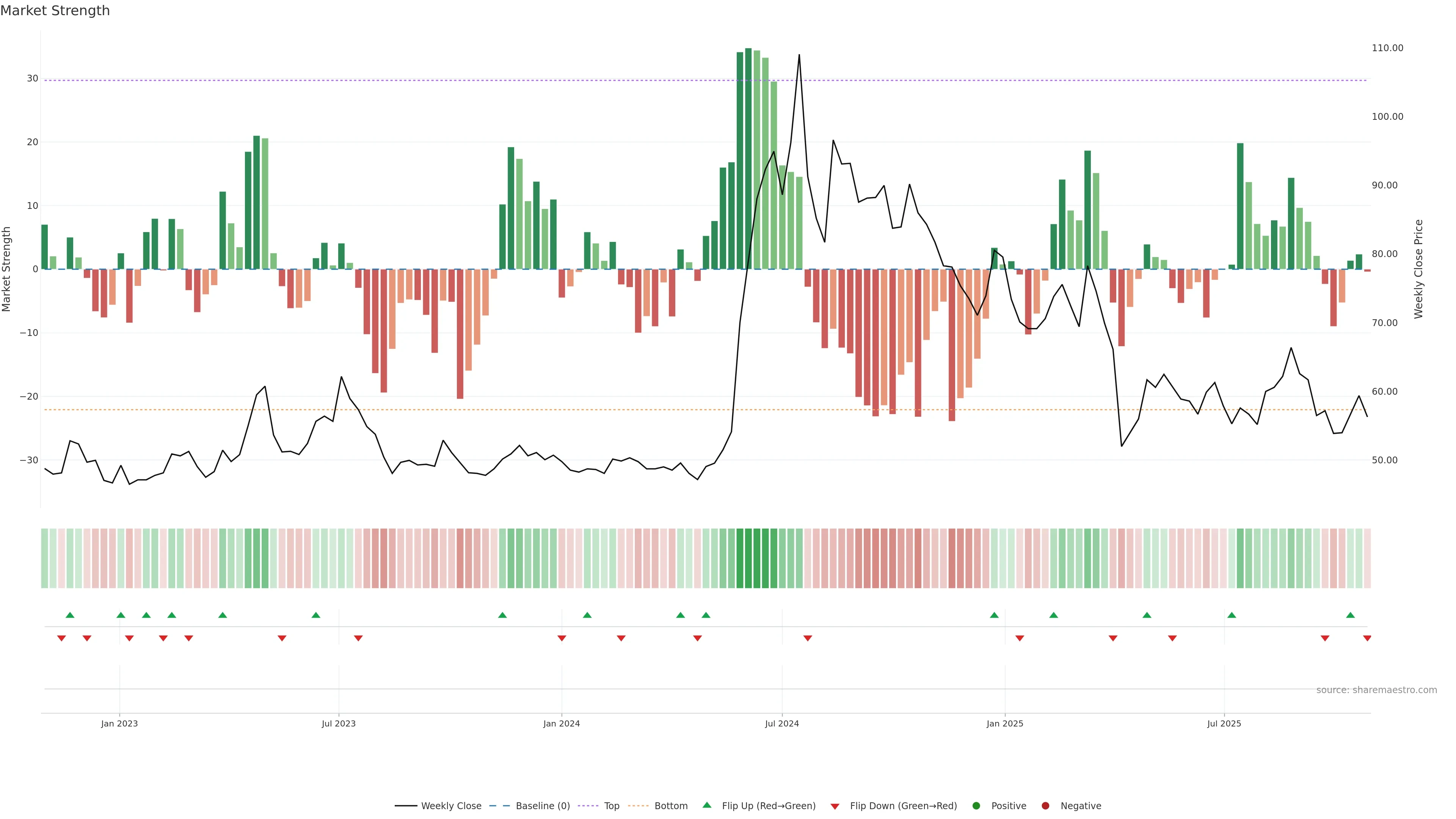This screenshot has width=1456, height=819.
Task: Click the source: sharemaestro.com text
Action: pyautogui.click(x=1376, y=690)
